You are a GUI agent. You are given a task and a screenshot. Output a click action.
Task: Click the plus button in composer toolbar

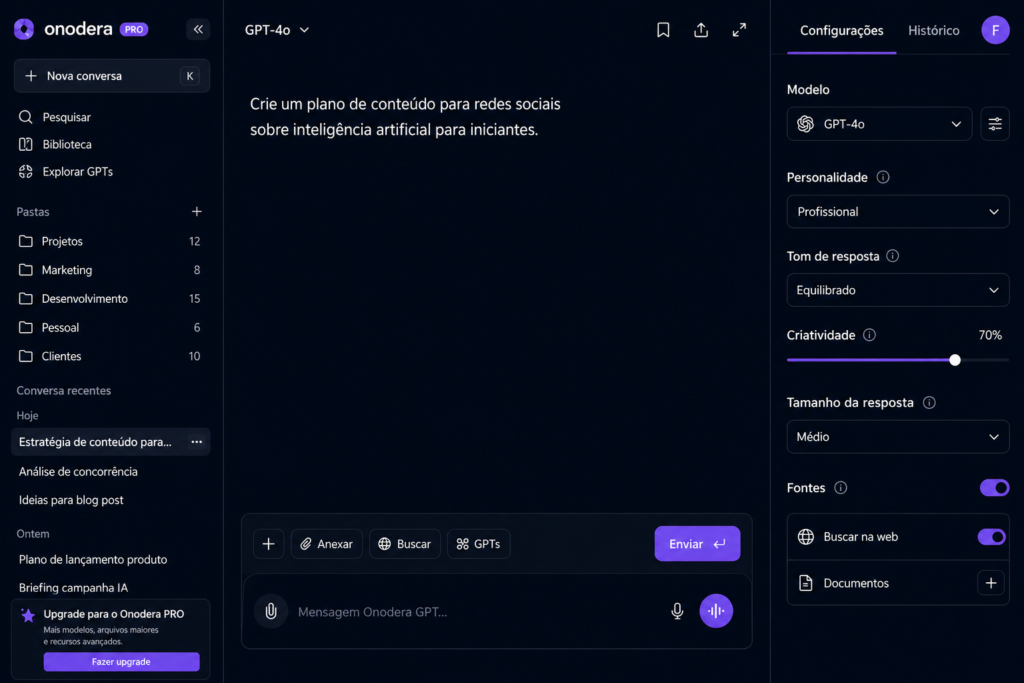coord(268,544)
